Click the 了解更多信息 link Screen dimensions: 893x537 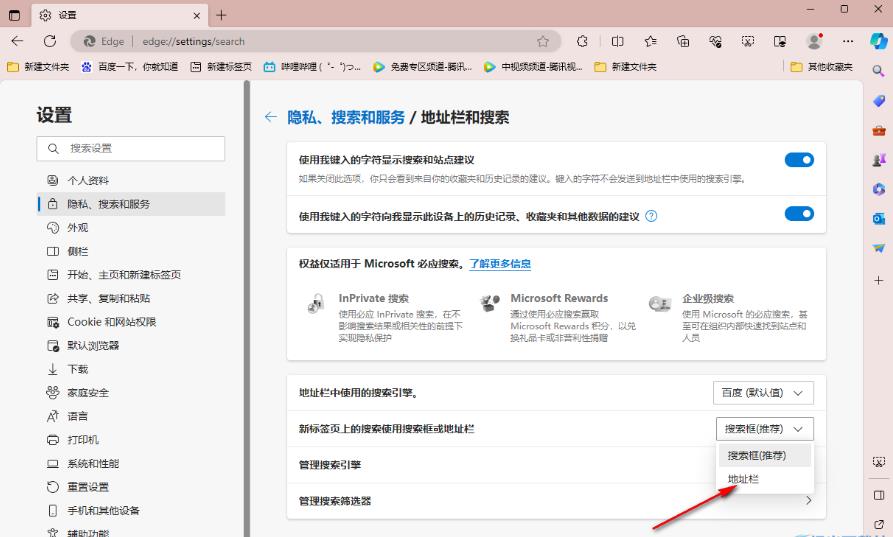point(500,264)
